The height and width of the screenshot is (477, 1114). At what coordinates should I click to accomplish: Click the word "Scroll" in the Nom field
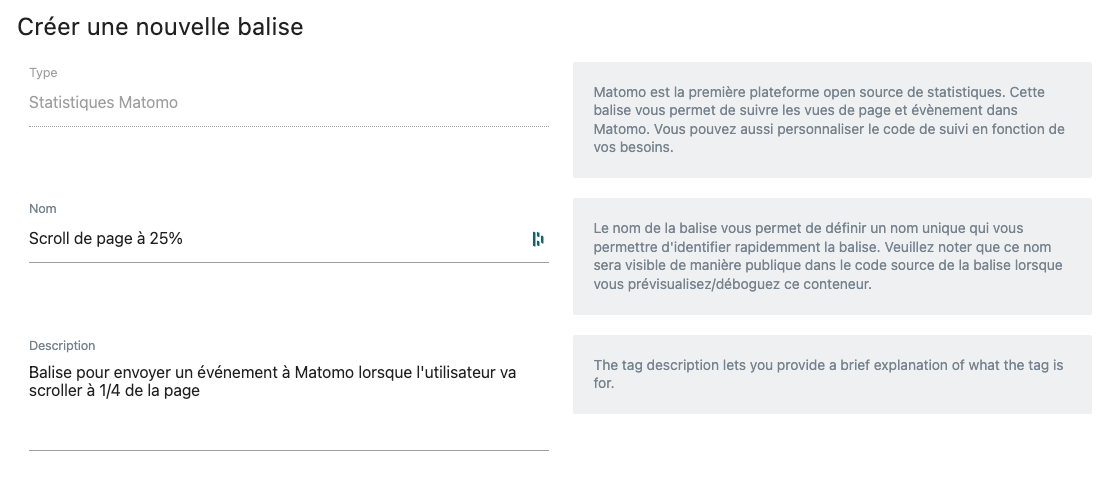pos(49,239)
